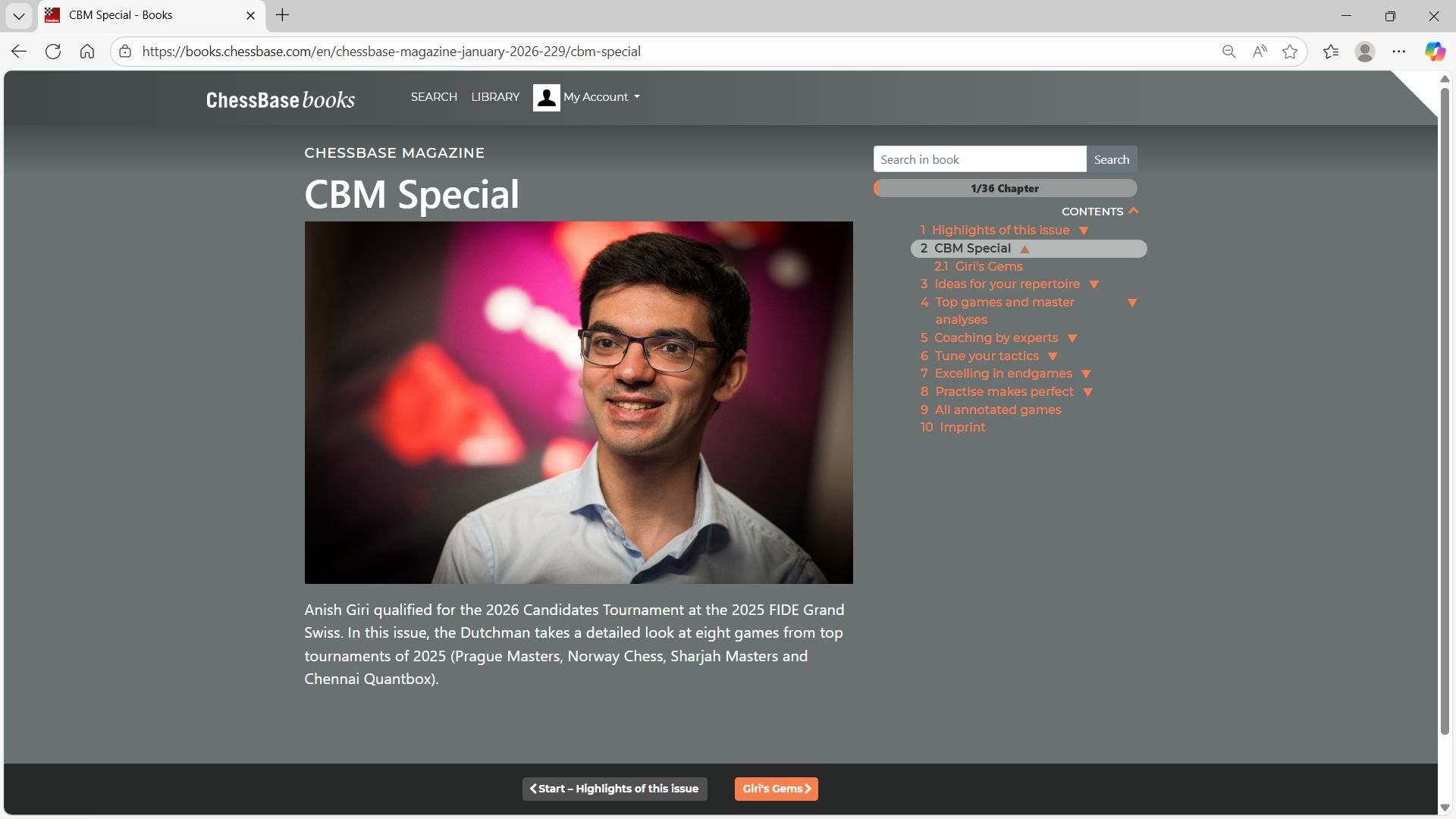Viewport: 1456px width, 819px height.
Task: Expand Highlights of this issue chapter
Action: click(1084, 231)
